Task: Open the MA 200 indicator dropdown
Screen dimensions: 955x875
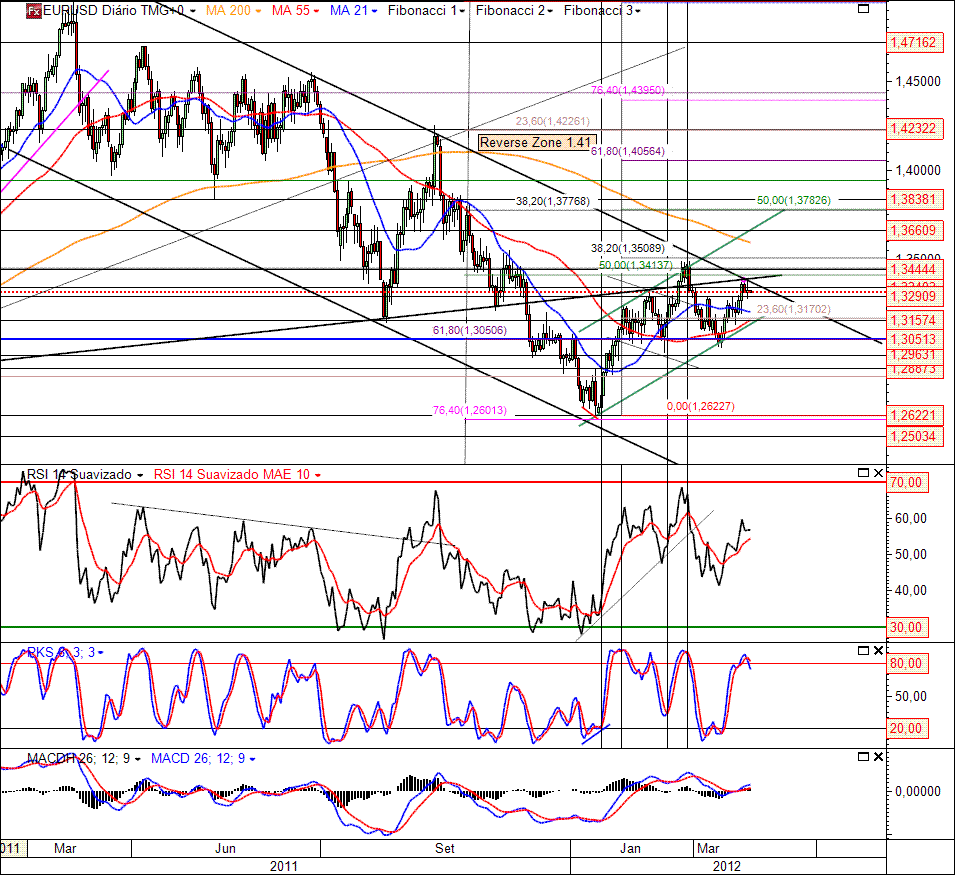Action: tap(258, 11)
